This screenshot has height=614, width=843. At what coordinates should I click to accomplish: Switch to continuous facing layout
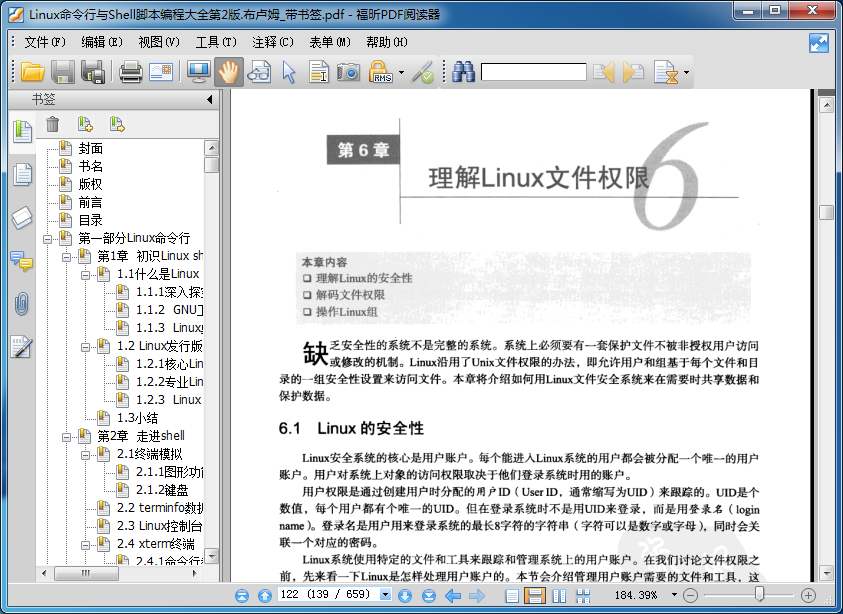[583, 595]
